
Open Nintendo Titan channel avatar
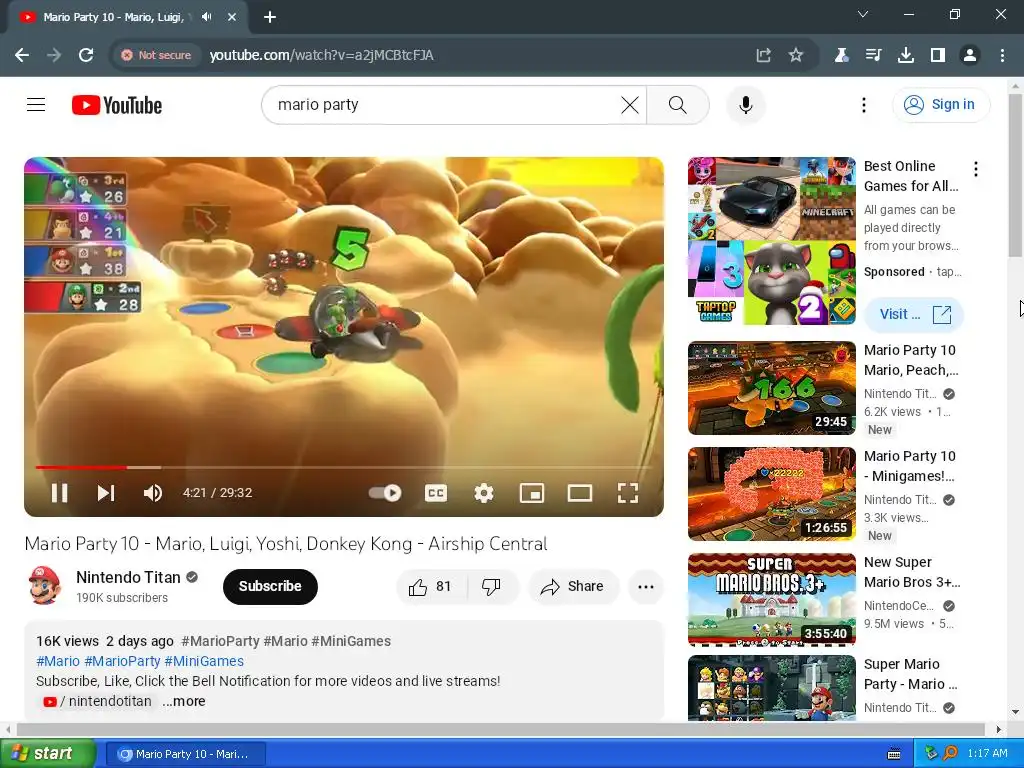[44, 585]
